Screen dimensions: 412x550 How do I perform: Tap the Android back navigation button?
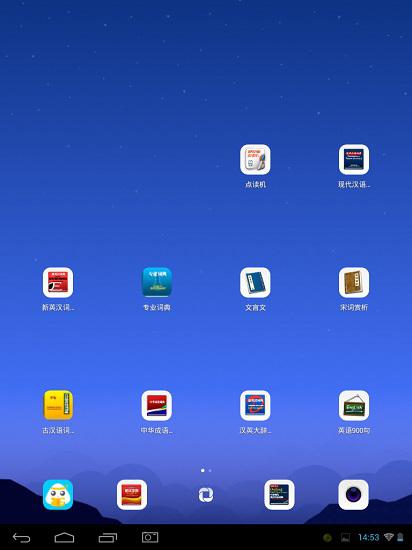point(21,538)
